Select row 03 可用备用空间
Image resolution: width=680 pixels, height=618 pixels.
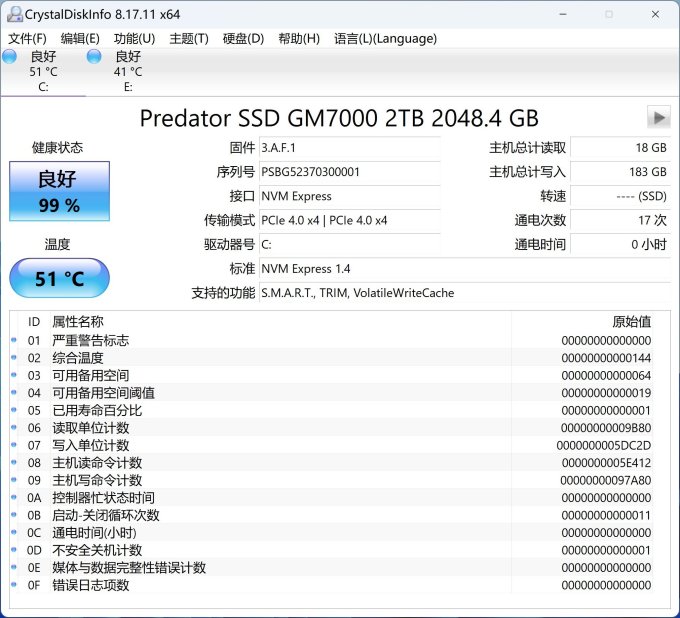332,376
